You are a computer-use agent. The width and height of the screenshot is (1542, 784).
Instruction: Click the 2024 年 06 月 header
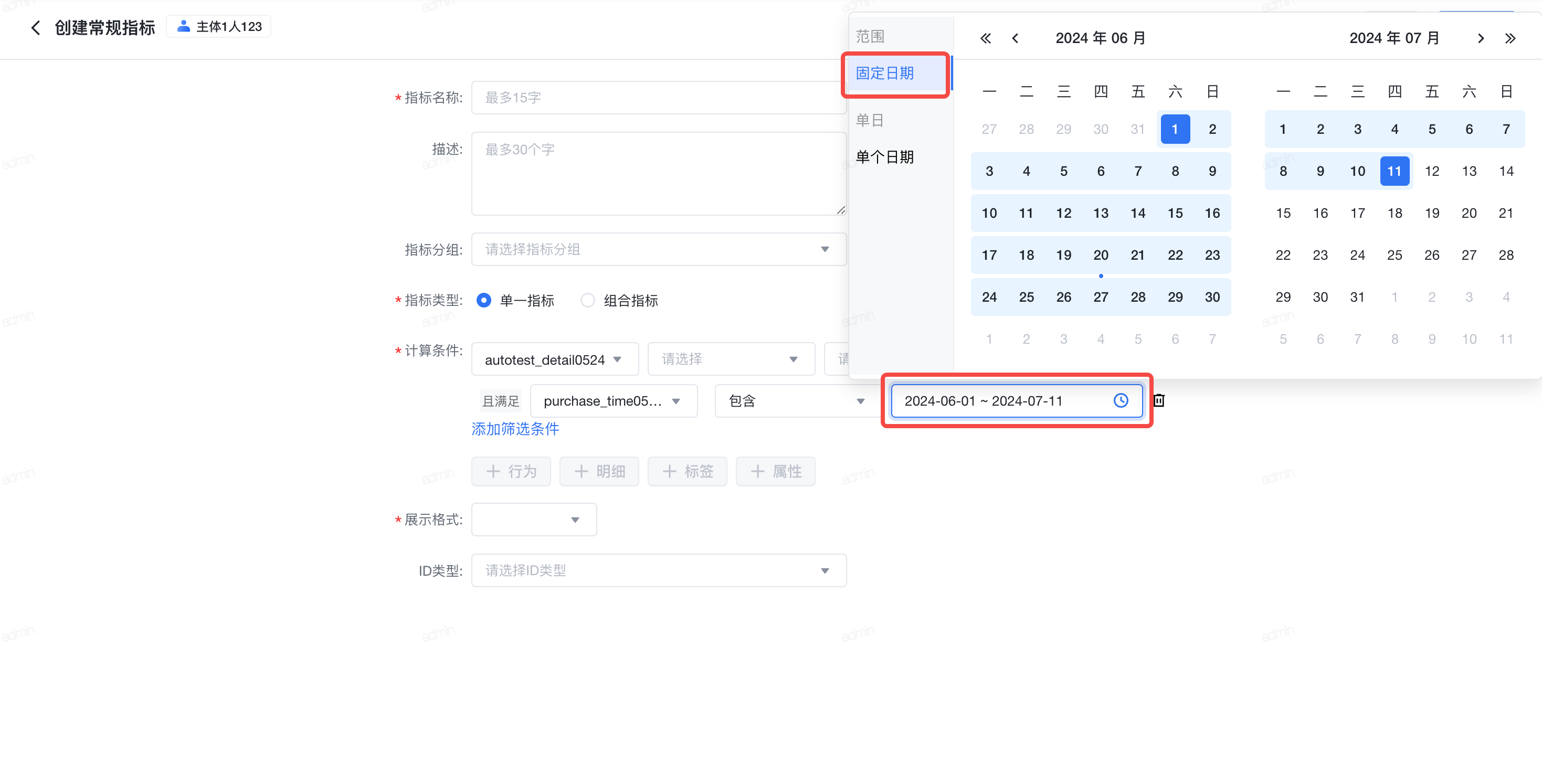coord(1100,38)
